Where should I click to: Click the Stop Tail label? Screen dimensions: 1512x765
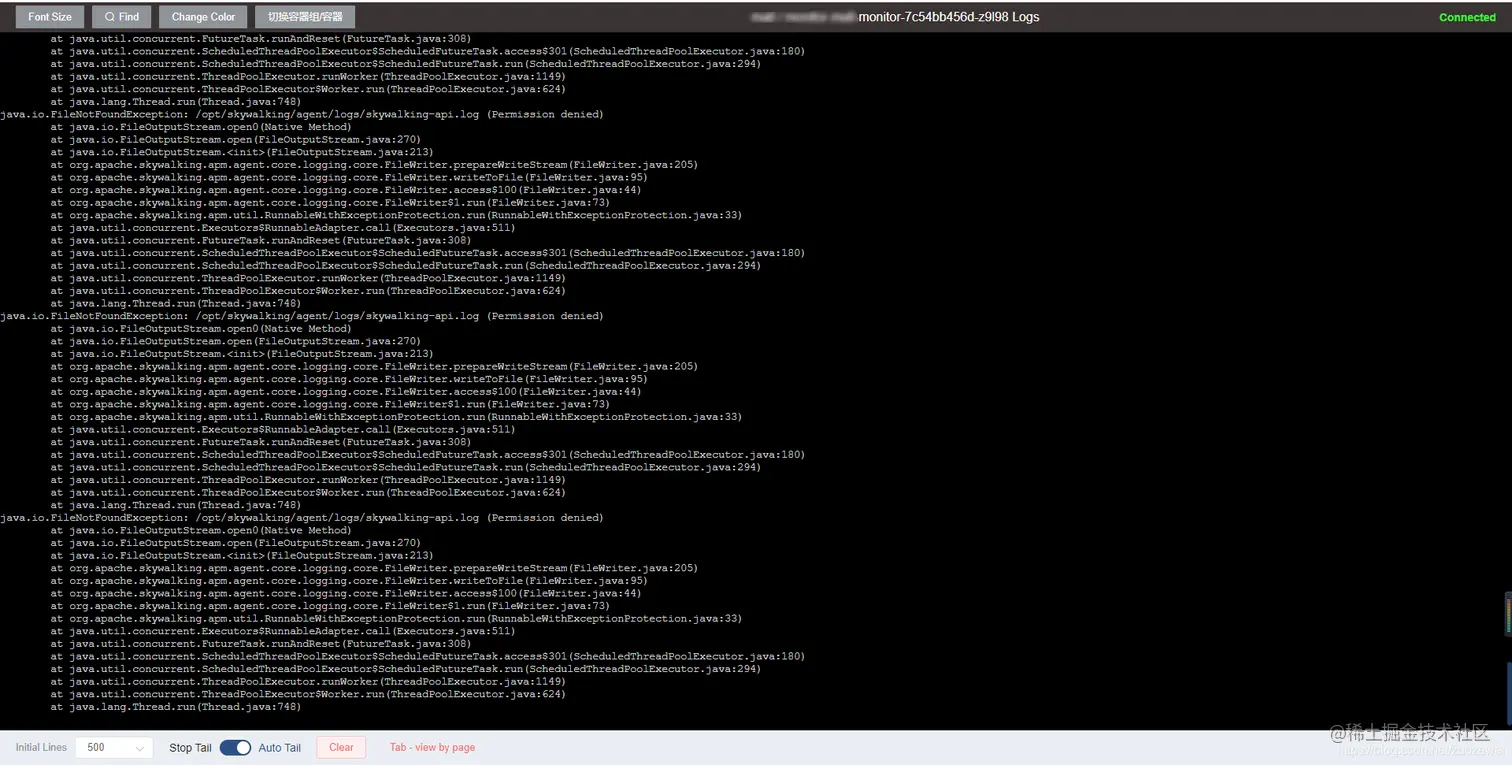click(x=190, y=748)
